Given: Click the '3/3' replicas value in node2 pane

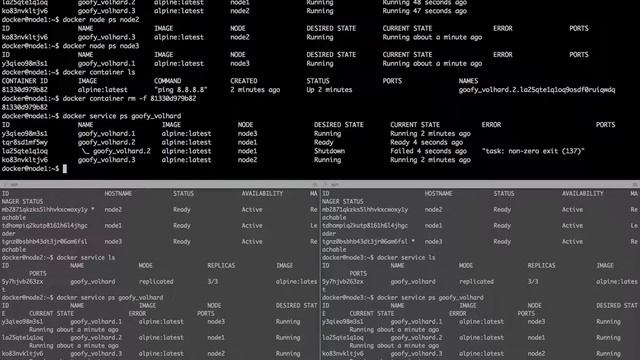Looking at the screenshot, I should click(213, 282).
